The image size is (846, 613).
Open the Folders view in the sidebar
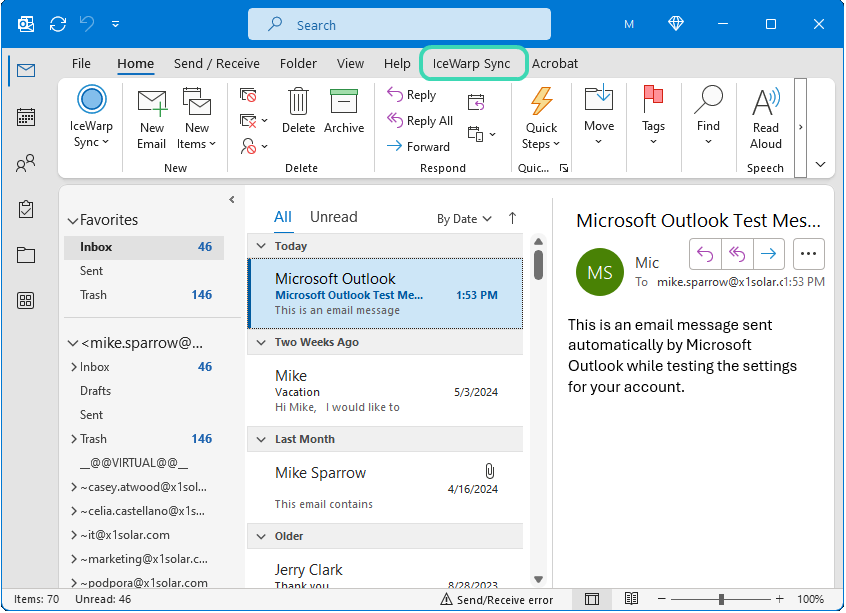pos(26,255)
